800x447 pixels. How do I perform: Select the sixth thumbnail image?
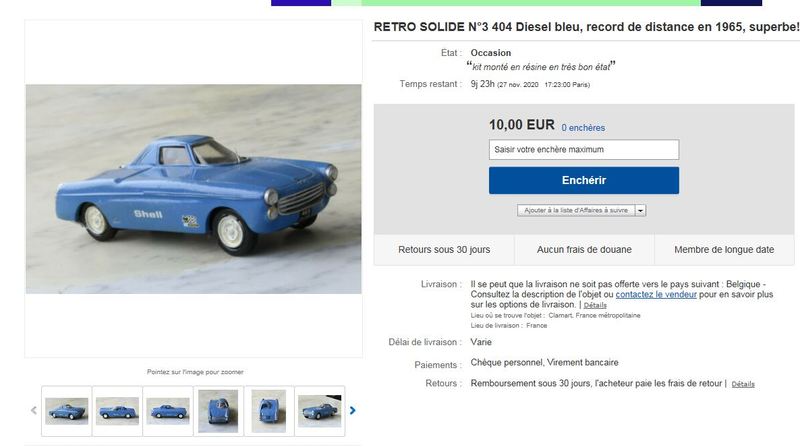[x=319, y=411]
